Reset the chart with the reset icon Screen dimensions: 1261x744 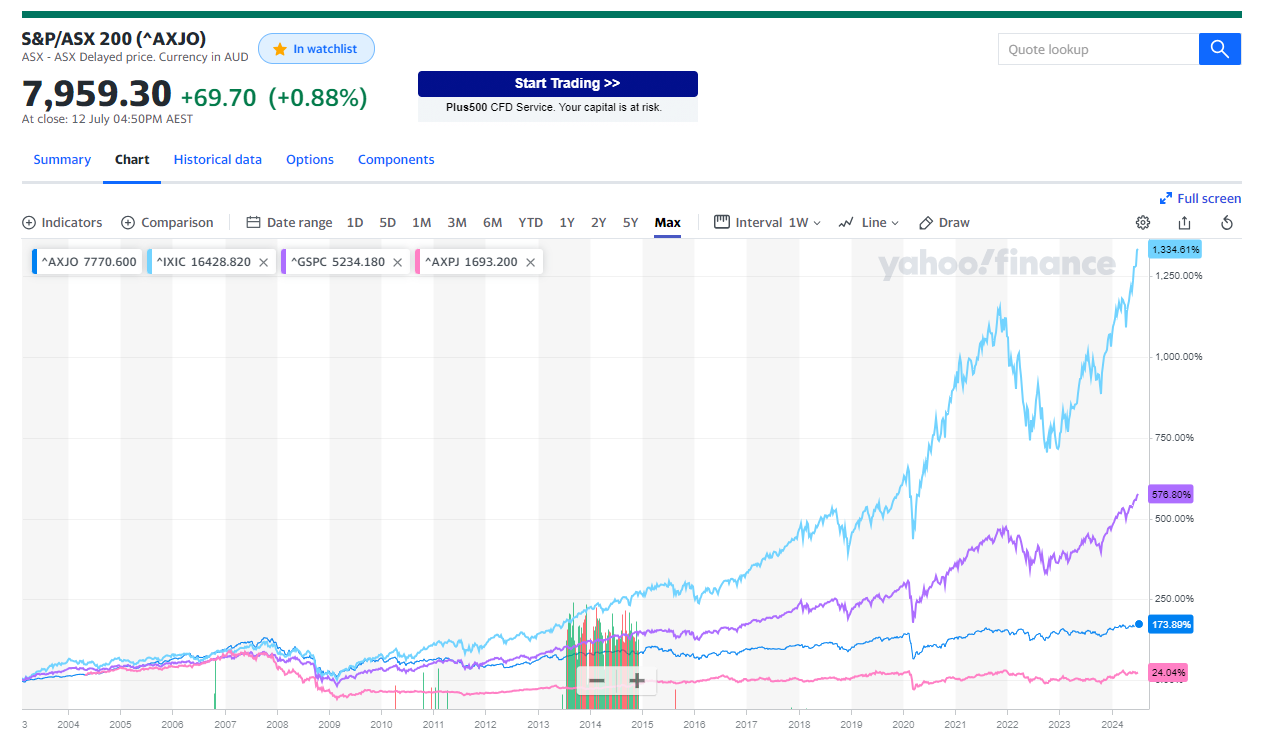click(1227, 223)
